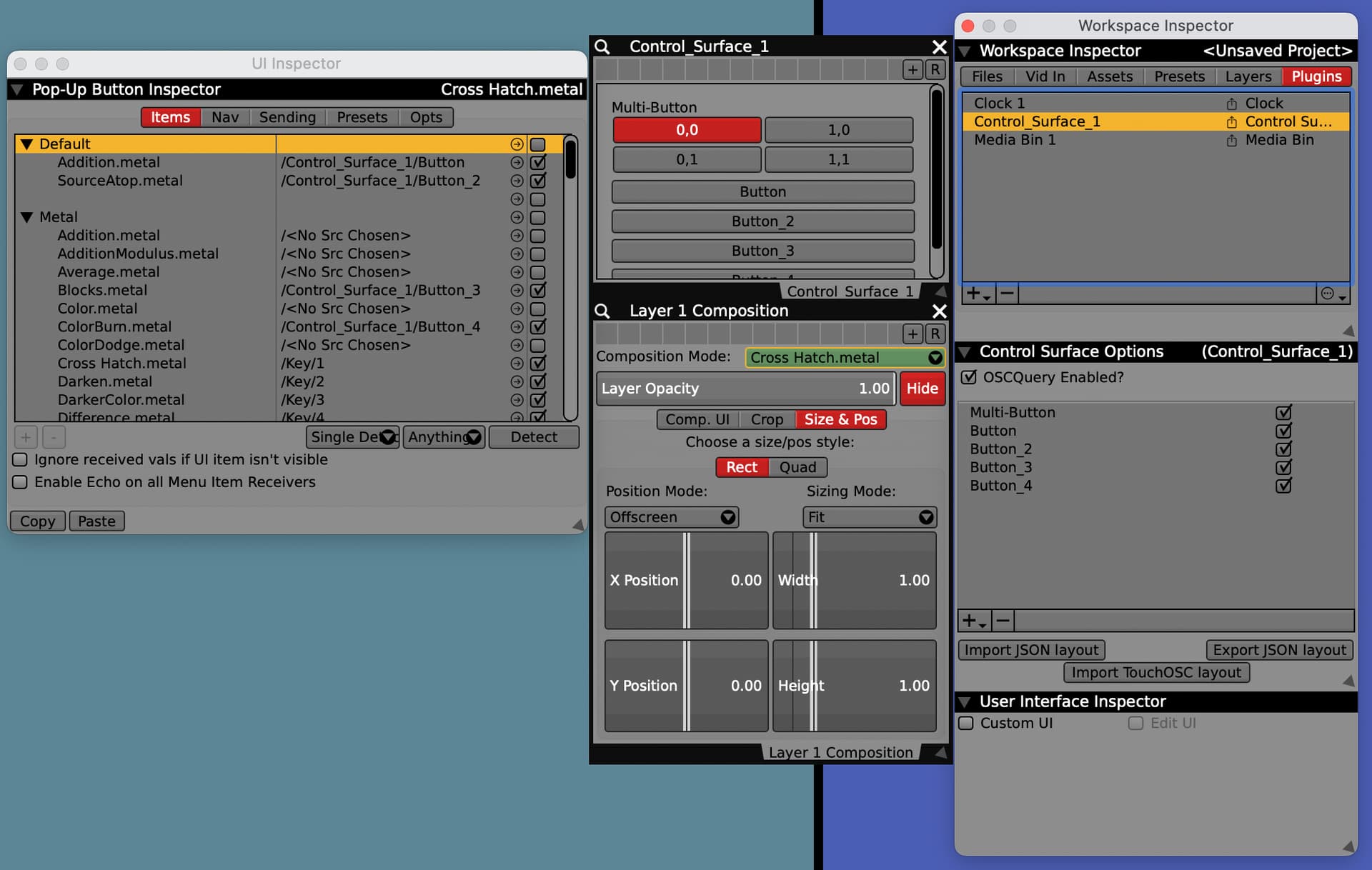Check Ignore received vals if not visible
Viewport: 1372px width, 870px height.
coord(21,459)
